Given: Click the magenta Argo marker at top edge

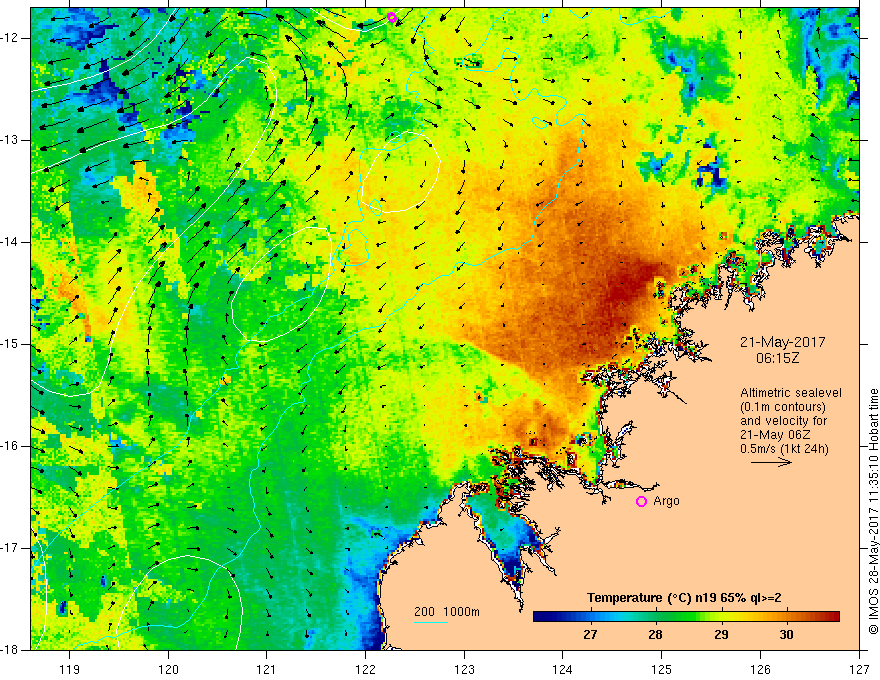Looking at the screenshot, I should (392, 17).
